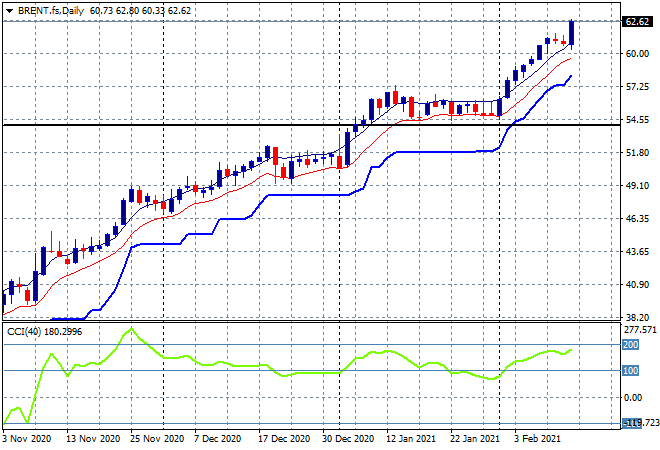Click the CCI peak near 25 Nov 2020
The image size is (660, 450).
click(x=132, y=328)
